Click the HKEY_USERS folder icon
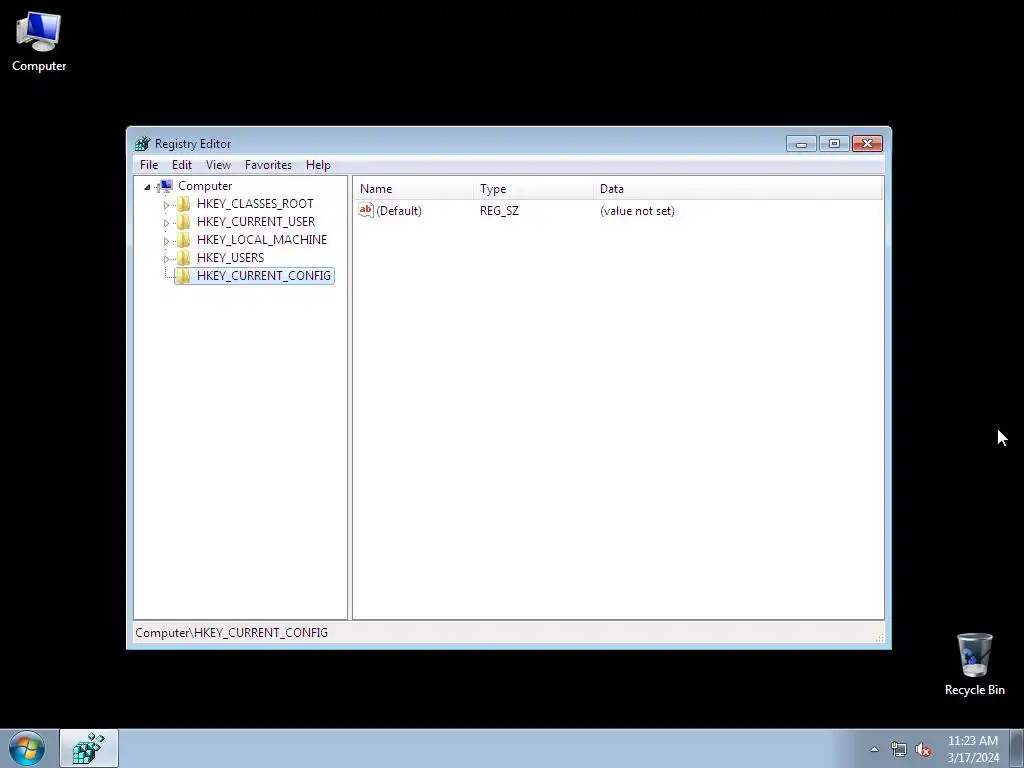Screen dimensions: 1024x768 coord(184,258)
